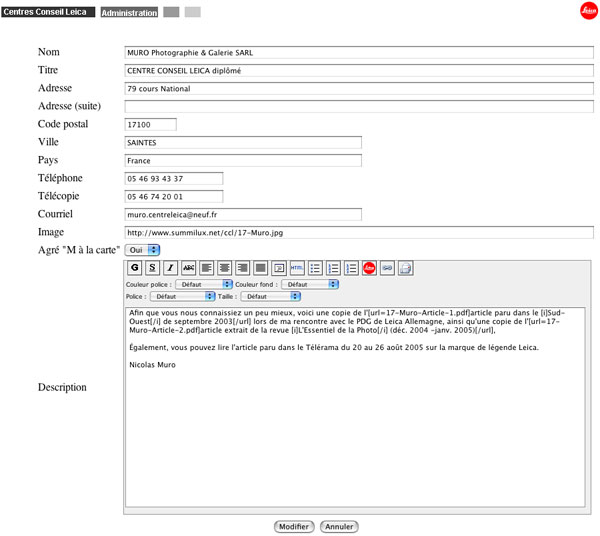Open Couleur fond dropdown
The image size is (600, 536).
pyautogui.click(x=310, y=284)
